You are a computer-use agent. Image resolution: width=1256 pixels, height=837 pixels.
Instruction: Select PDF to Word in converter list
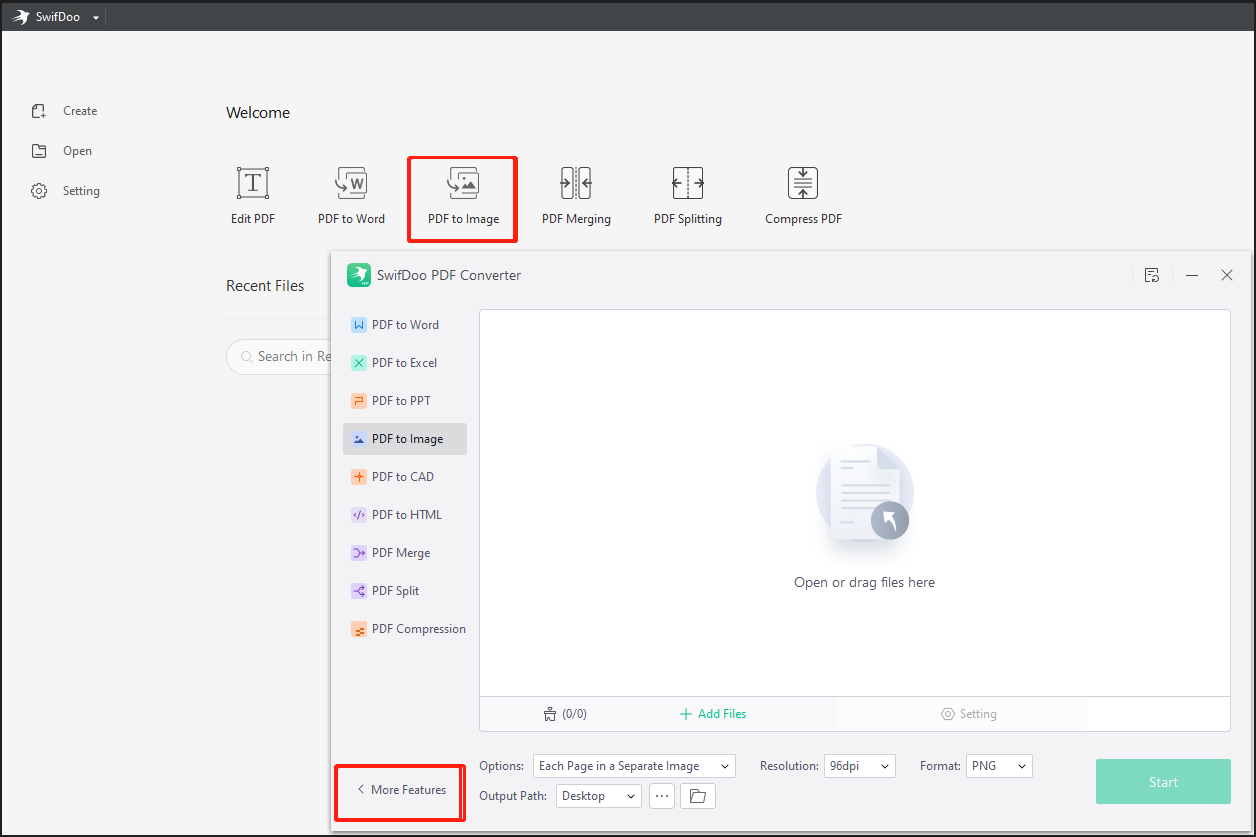(405, 325)
